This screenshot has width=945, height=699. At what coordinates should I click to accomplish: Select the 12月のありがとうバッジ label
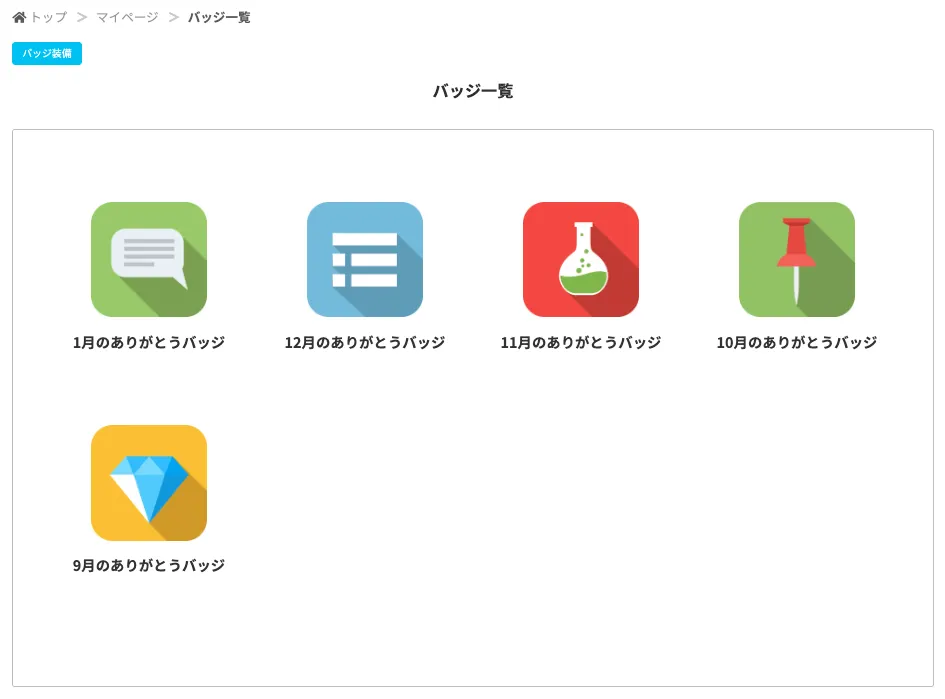coord(365,342)
